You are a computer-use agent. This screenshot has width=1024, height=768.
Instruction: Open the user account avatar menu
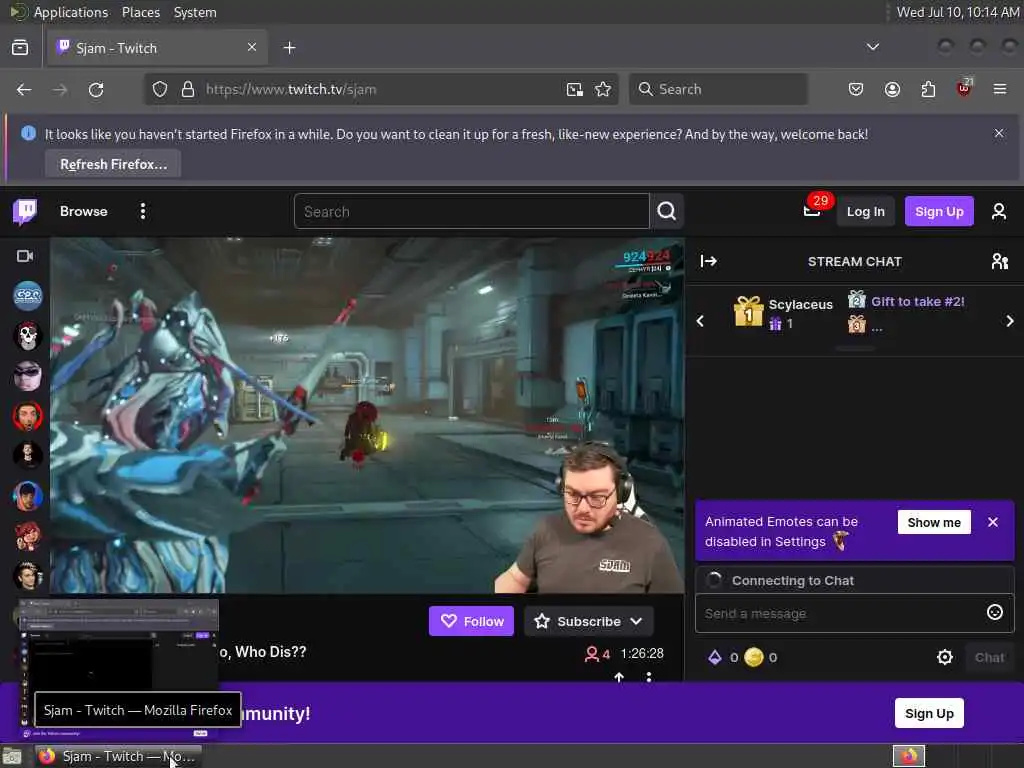tap(999, 211)
